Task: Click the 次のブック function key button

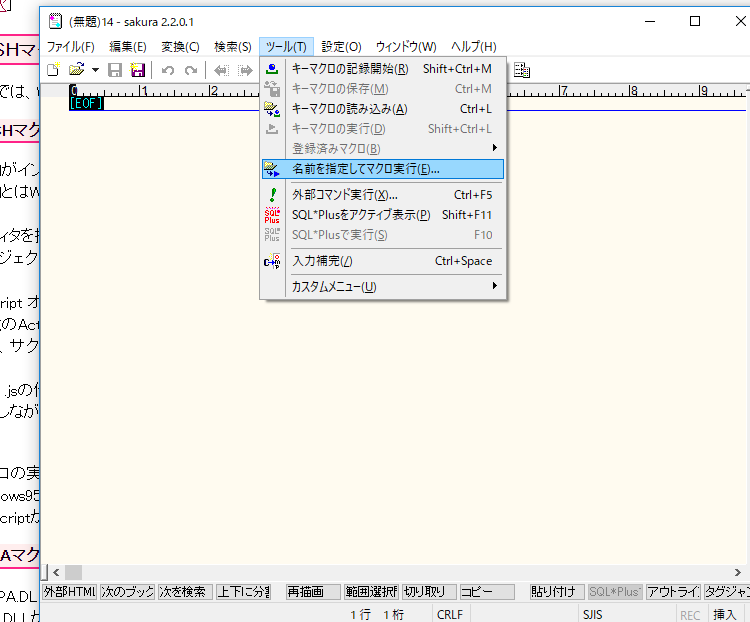Action: click(127, 592)
